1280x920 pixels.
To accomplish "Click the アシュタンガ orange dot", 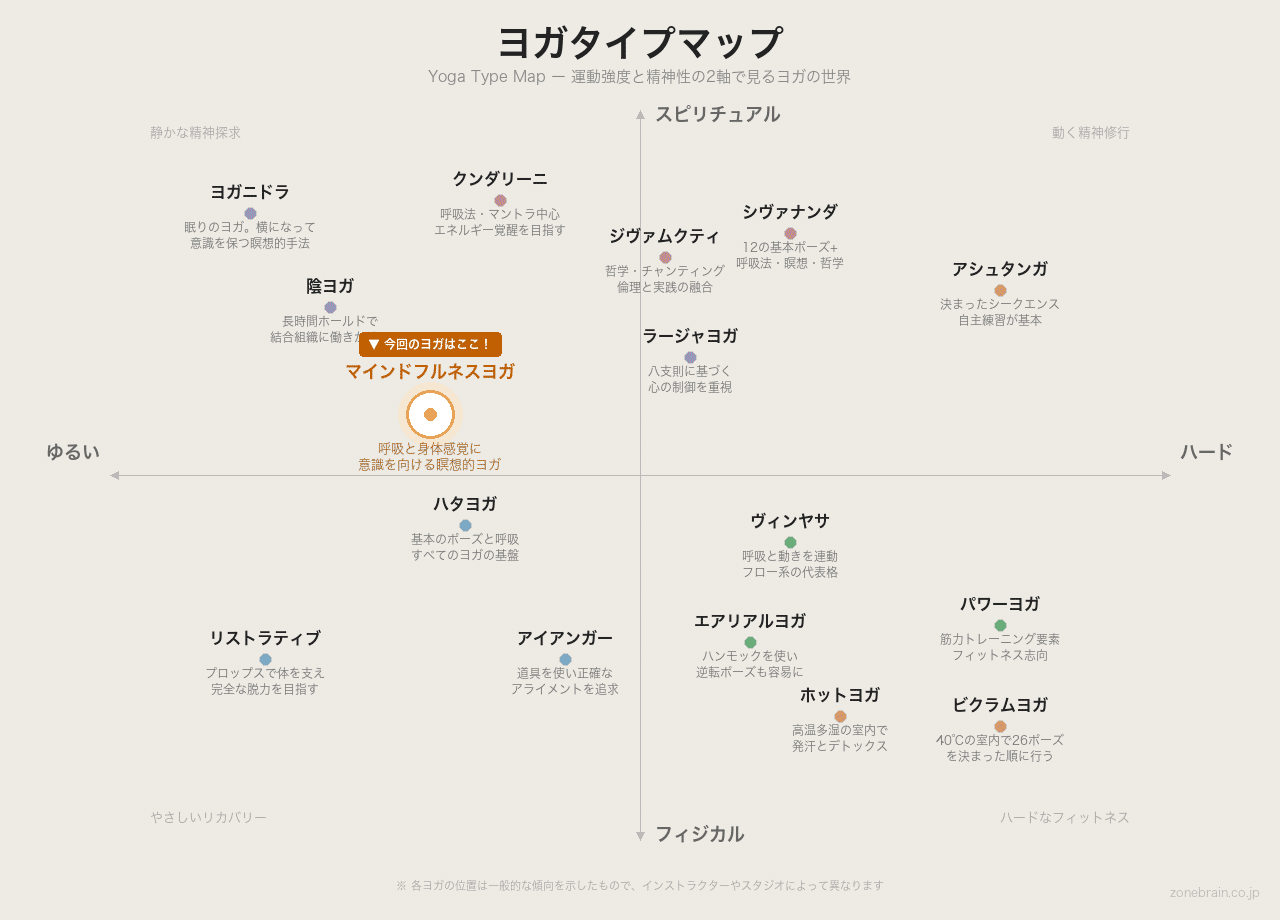I will pyautogui.click(x=1000, y=290).
